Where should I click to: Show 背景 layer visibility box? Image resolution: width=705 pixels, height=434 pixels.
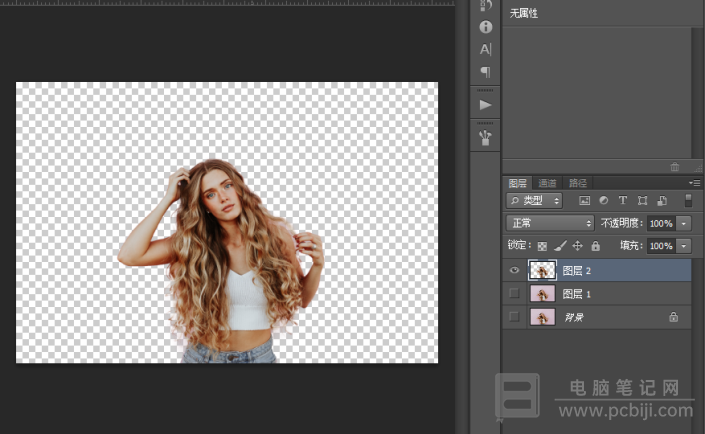514,317
